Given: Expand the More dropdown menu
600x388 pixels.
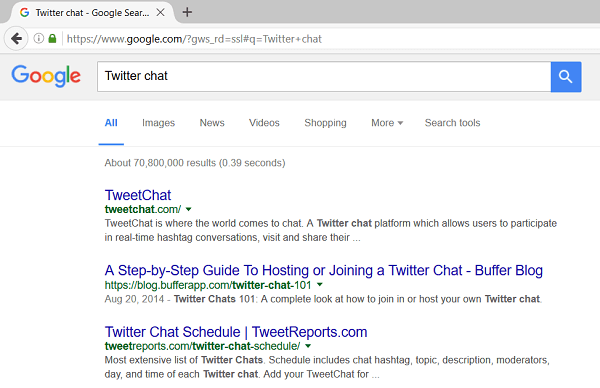Looking at the screenshot, I should (x=387, y=123).
